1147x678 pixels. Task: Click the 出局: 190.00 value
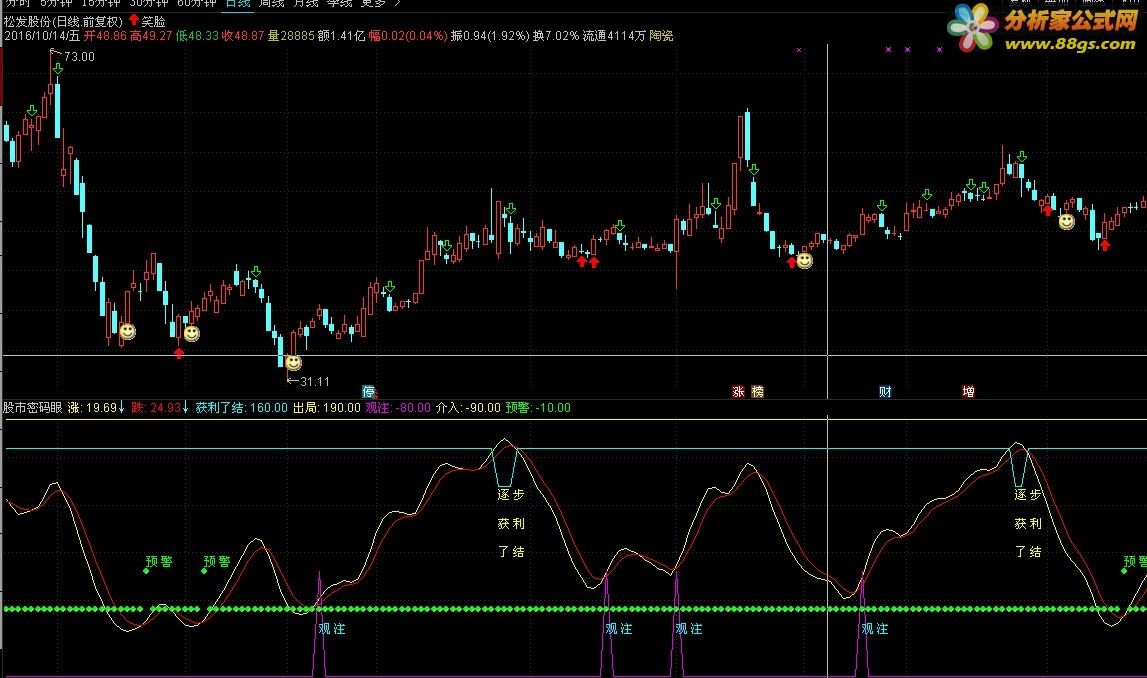coord(327,407)
